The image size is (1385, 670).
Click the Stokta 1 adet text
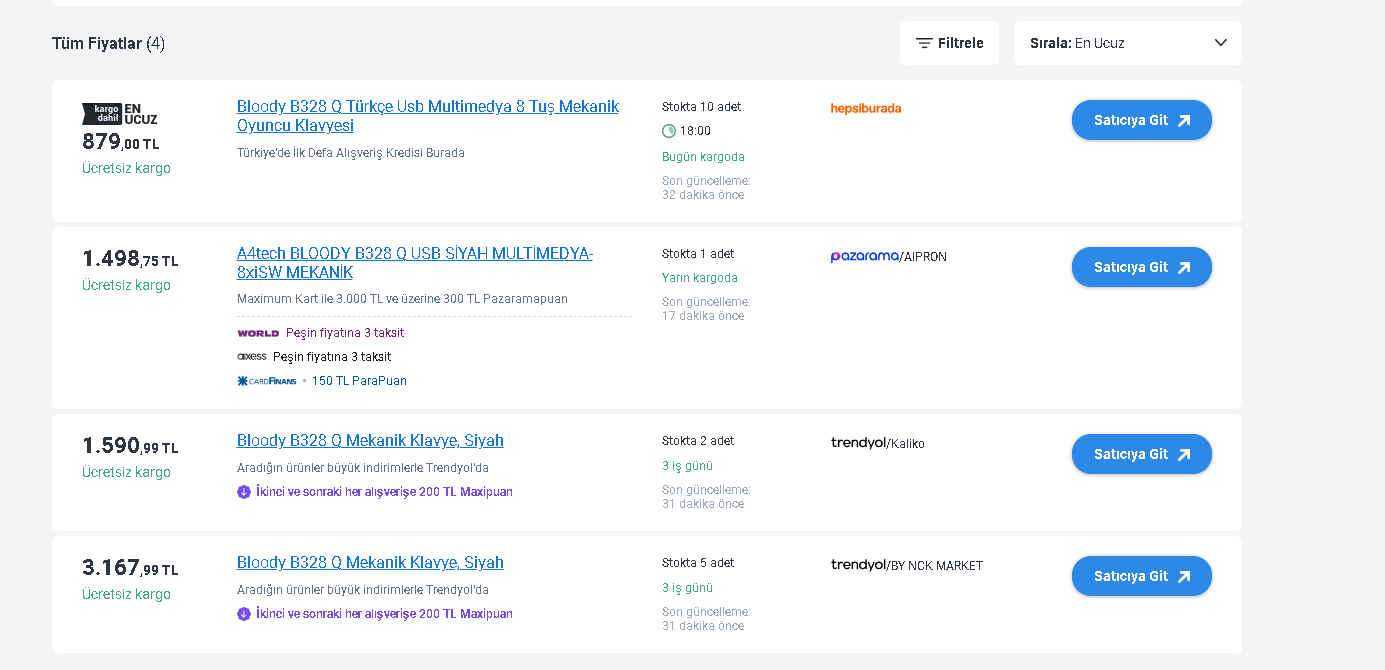[x=698, y=254]
